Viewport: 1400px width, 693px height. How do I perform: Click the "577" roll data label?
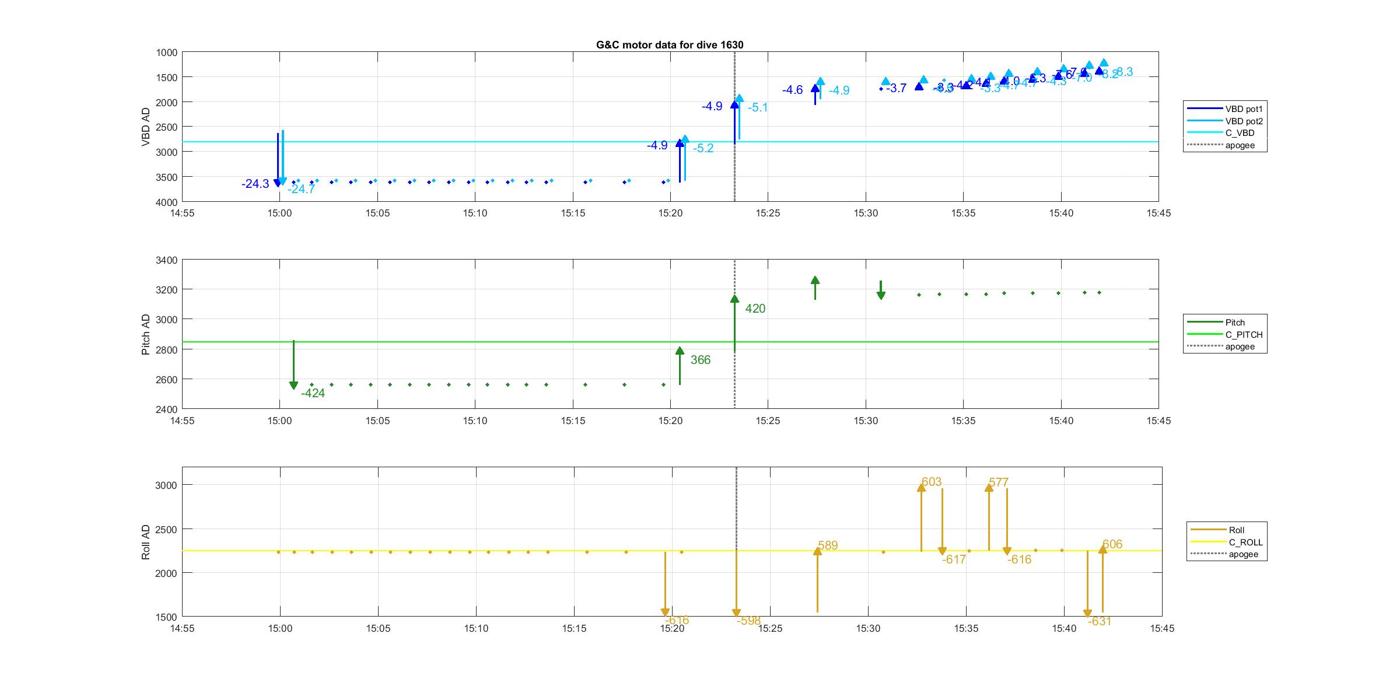[x=998, y=483]
